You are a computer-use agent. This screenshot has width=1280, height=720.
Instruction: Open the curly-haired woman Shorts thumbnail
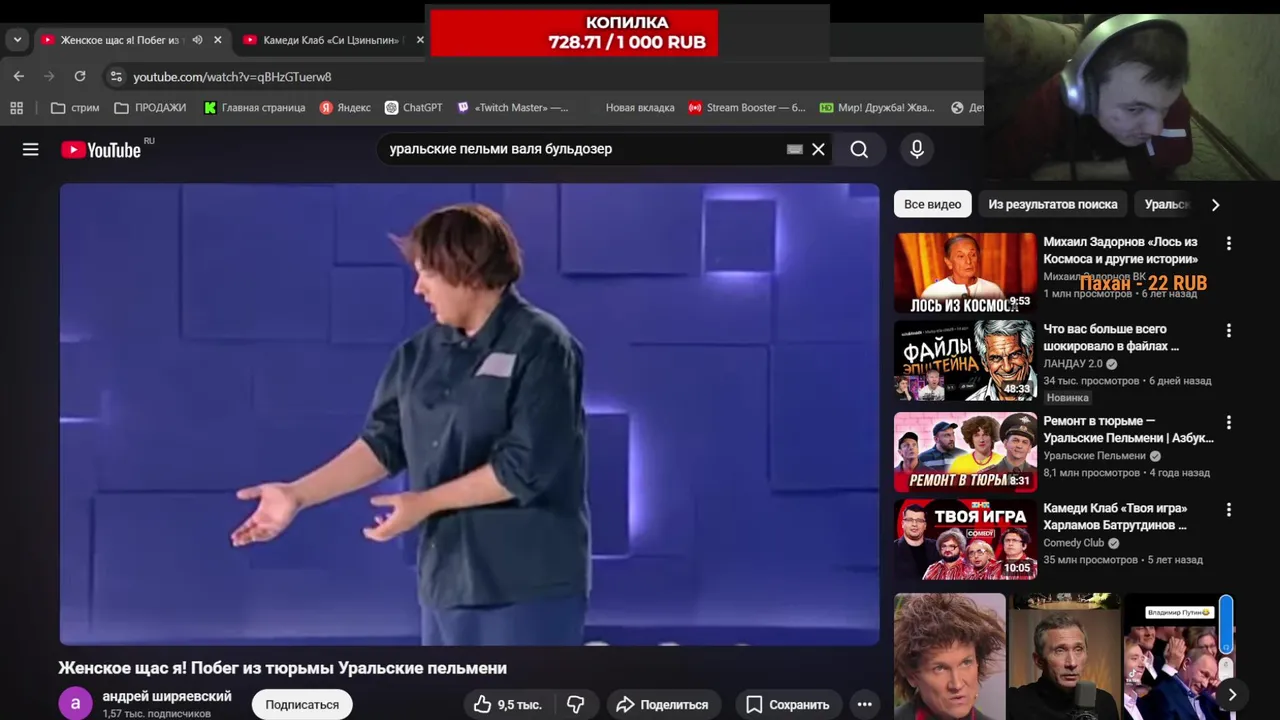[950, 656]
